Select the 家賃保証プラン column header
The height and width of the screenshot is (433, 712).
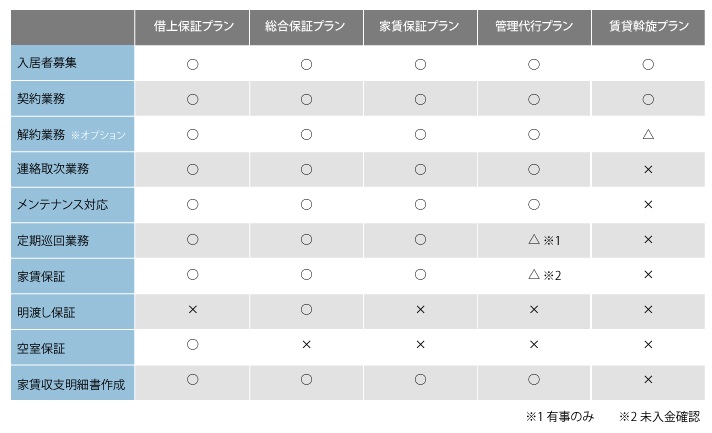coord(420,27)
